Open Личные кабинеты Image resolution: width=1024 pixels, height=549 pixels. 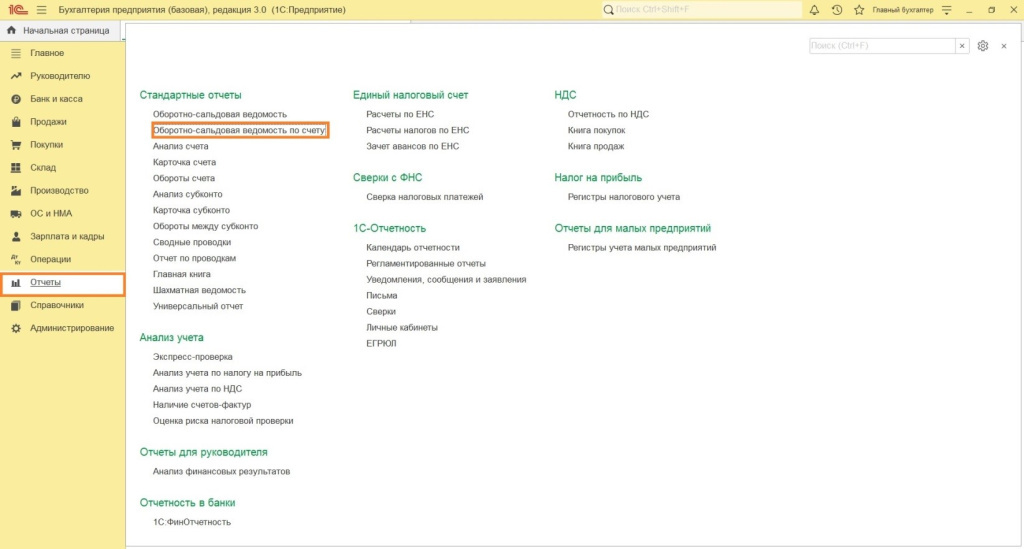[402, 328]
